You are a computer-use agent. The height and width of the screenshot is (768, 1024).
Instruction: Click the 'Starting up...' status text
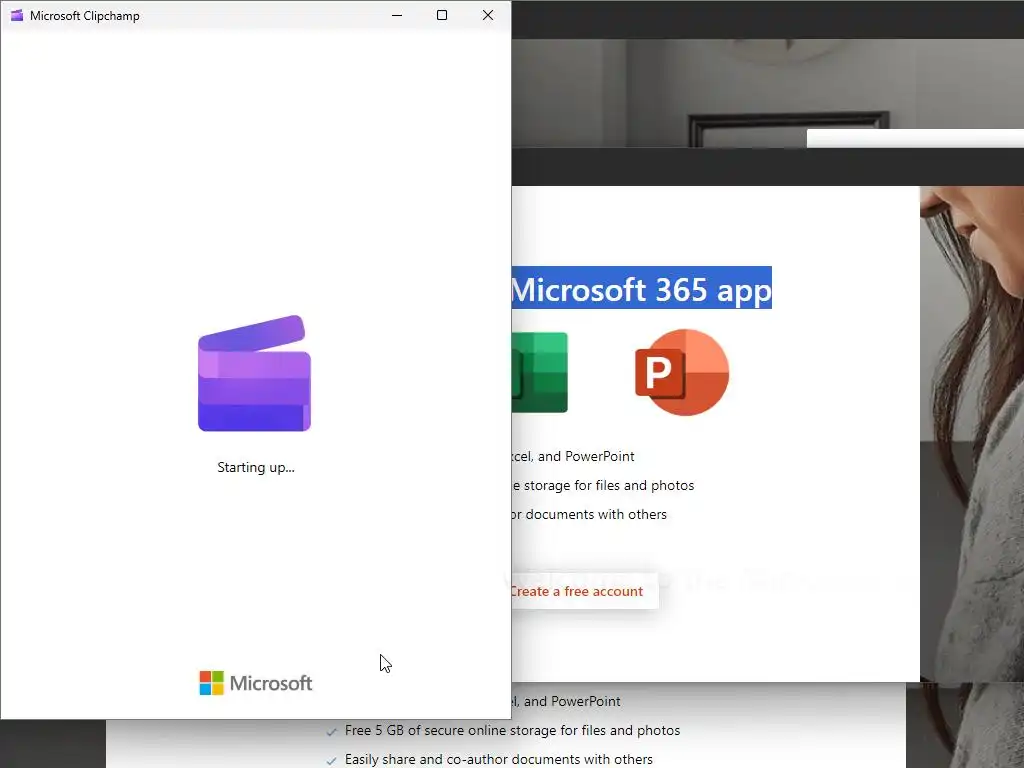(256, 468)
